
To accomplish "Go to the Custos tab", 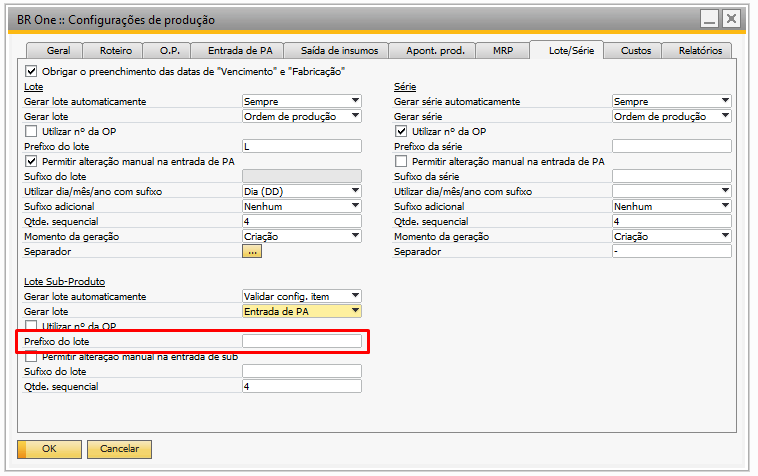I will [x=636, y=50].
